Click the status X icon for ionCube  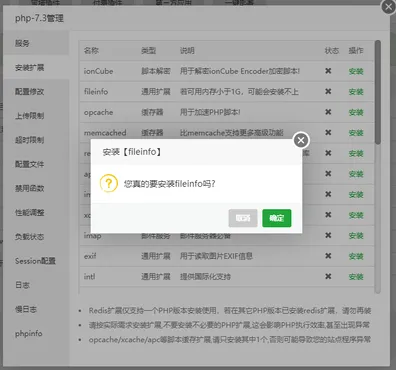pyautogui.click(x=328, y=71)
